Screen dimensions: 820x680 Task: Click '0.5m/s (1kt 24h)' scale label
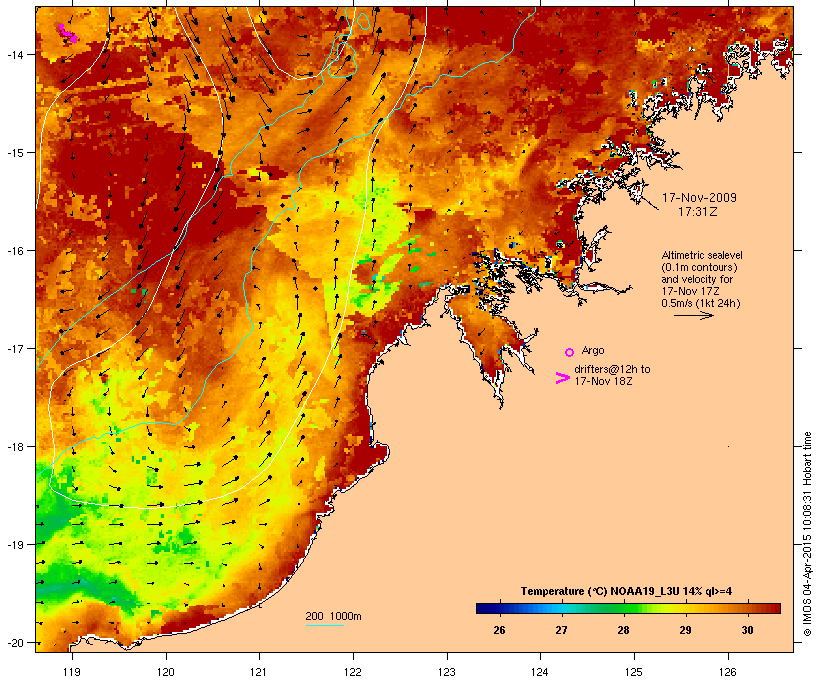(x=701, y=303)
